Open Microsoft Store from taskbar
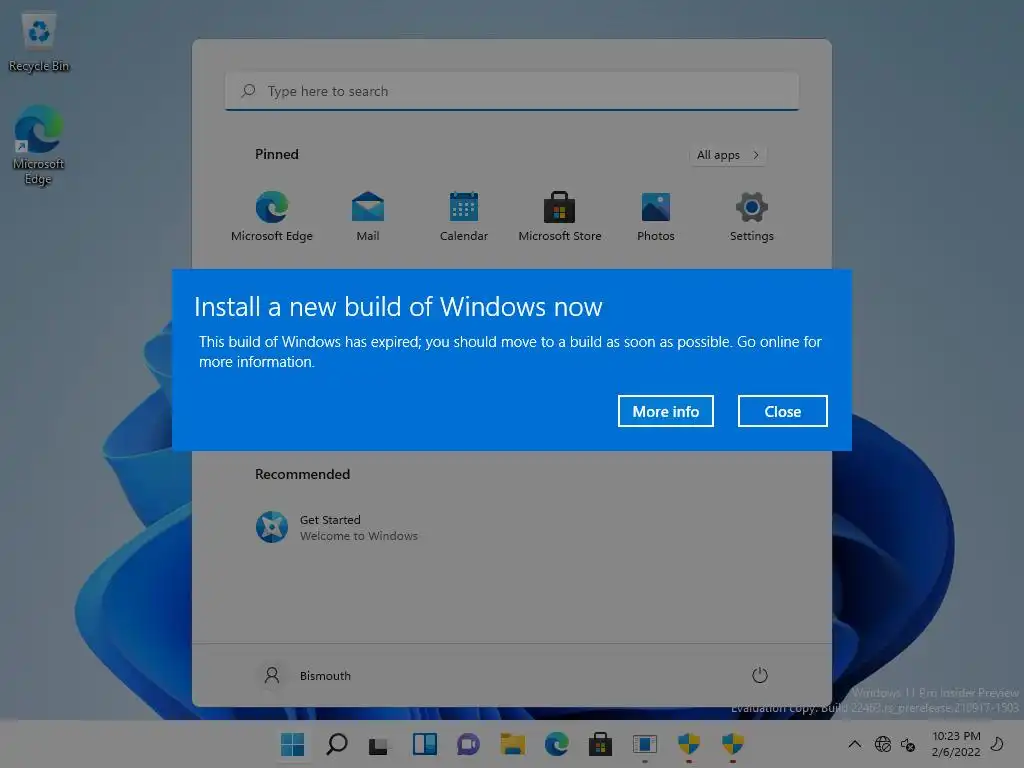The width and height of the screenshot is (1024, 768). (600, 744)
